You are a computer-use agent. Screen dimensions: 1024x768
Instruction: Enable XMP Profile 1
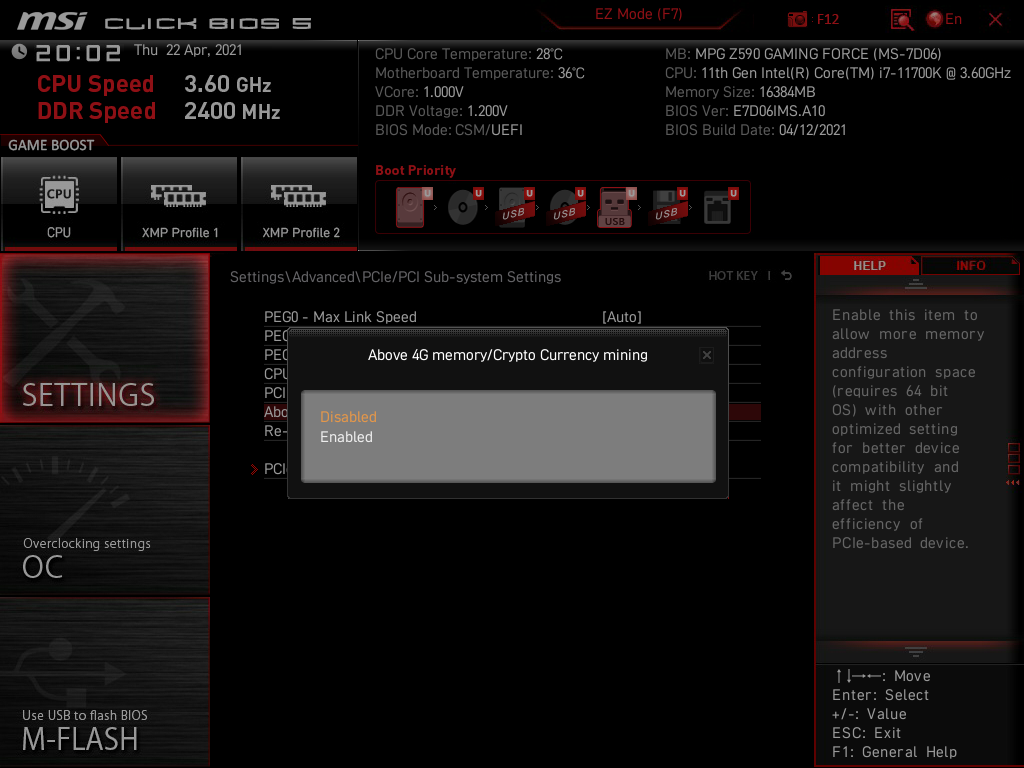pos(180,204)
